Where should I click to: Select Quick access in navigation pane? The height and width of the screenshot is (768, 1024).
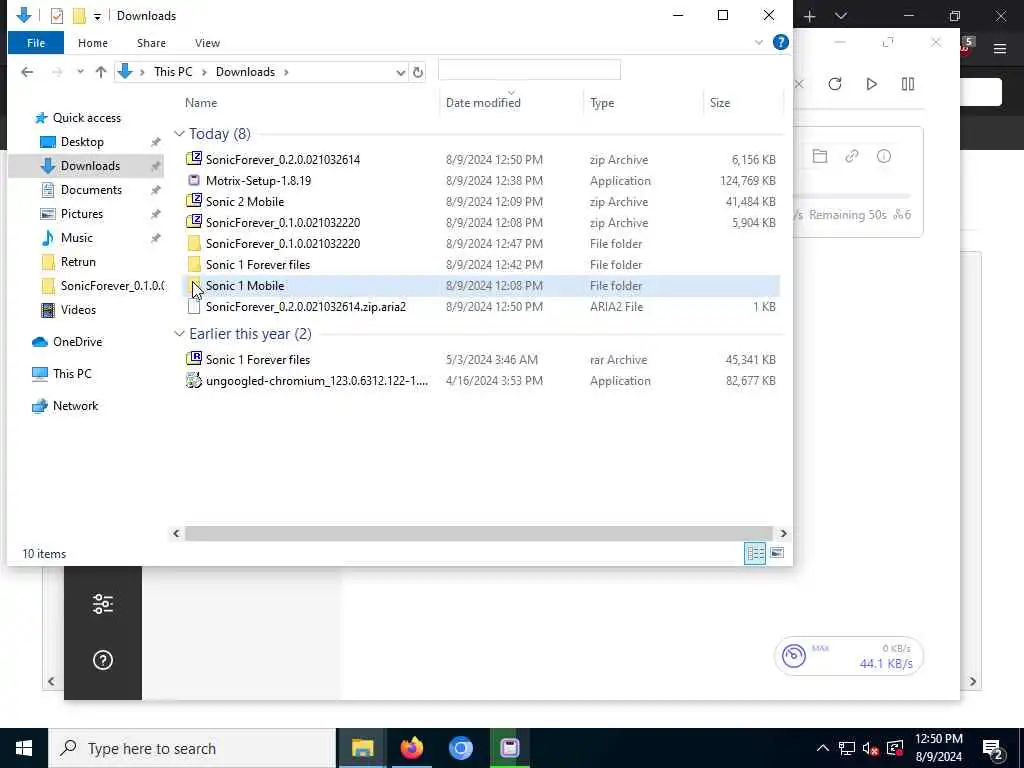(x=86, y=118)
